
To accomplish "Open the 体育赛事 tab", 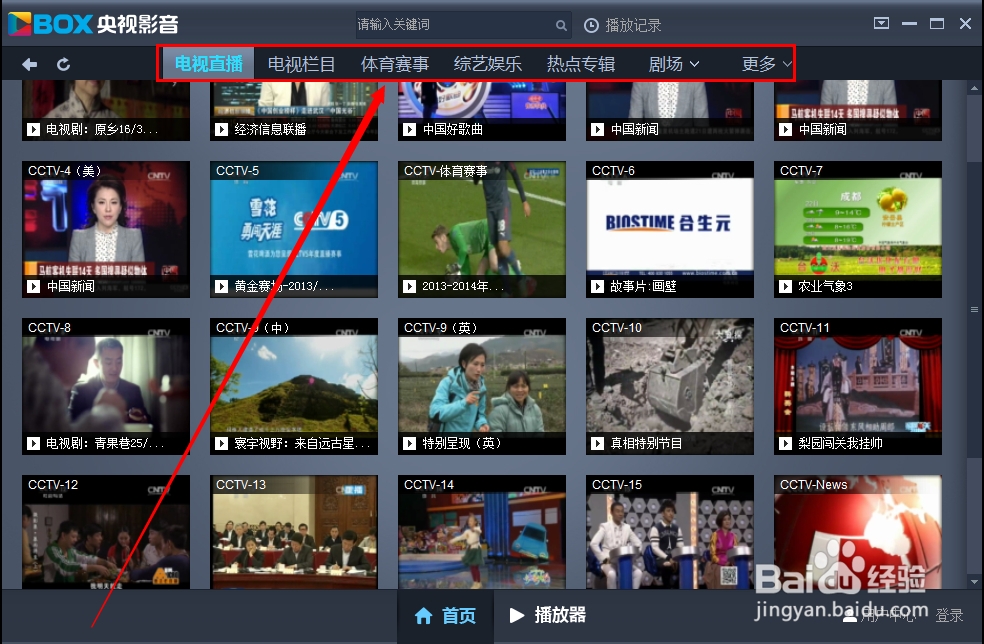I will pyautogui.click(x=395, y=64).
